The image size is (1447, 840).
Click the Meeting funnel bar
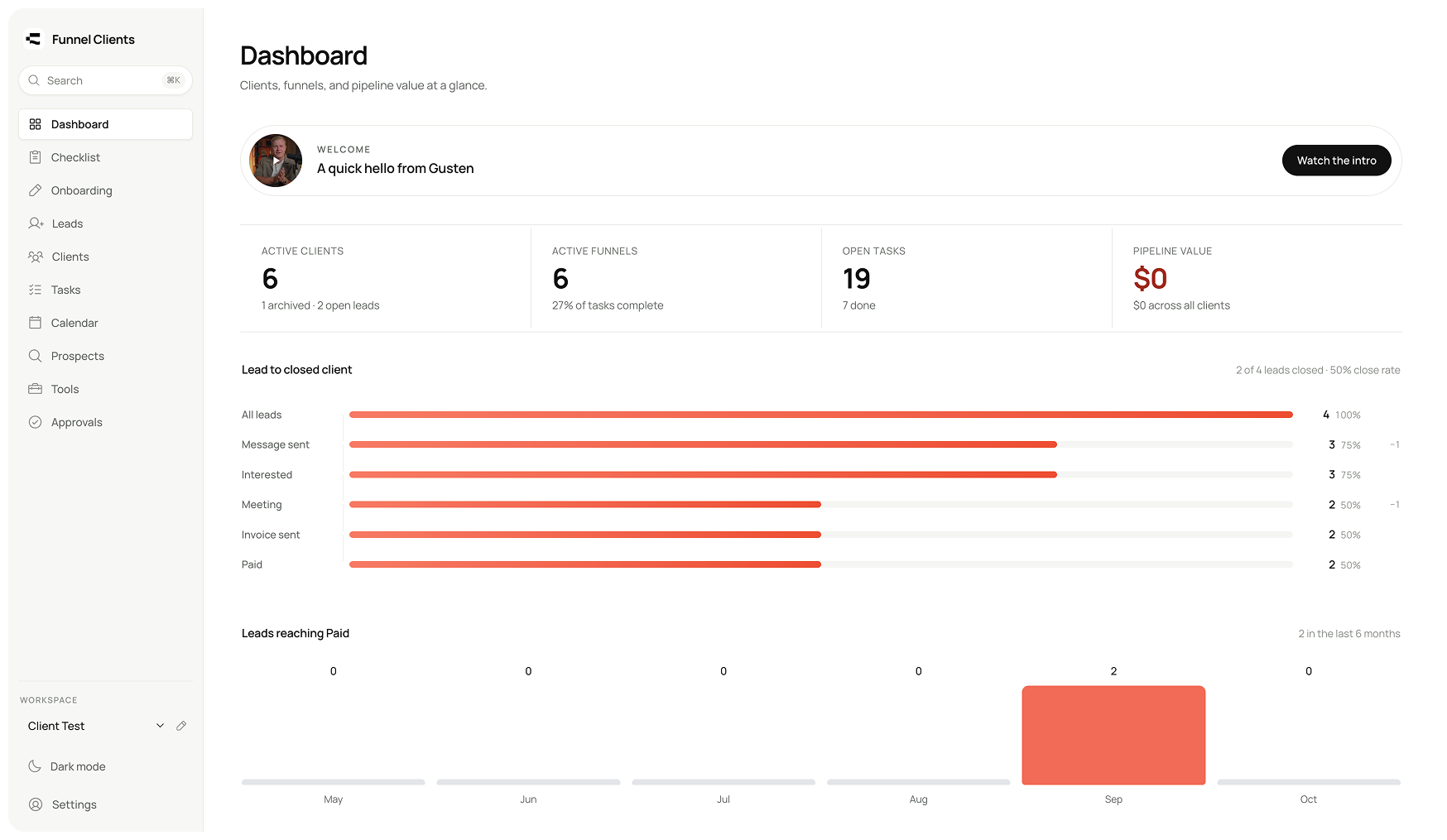click(x=820, y=504)
